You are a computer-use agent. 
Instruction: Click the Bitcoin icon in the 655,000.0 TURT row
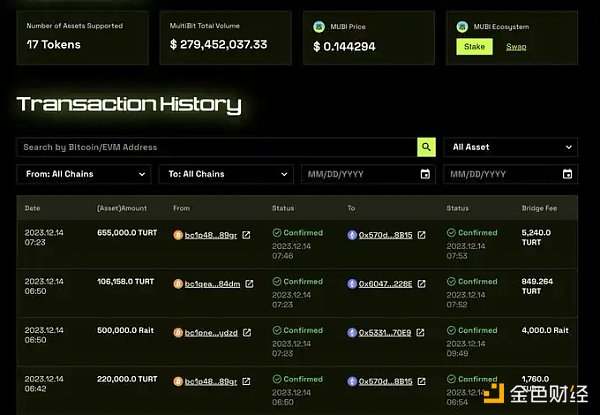[x=178, y=235]
